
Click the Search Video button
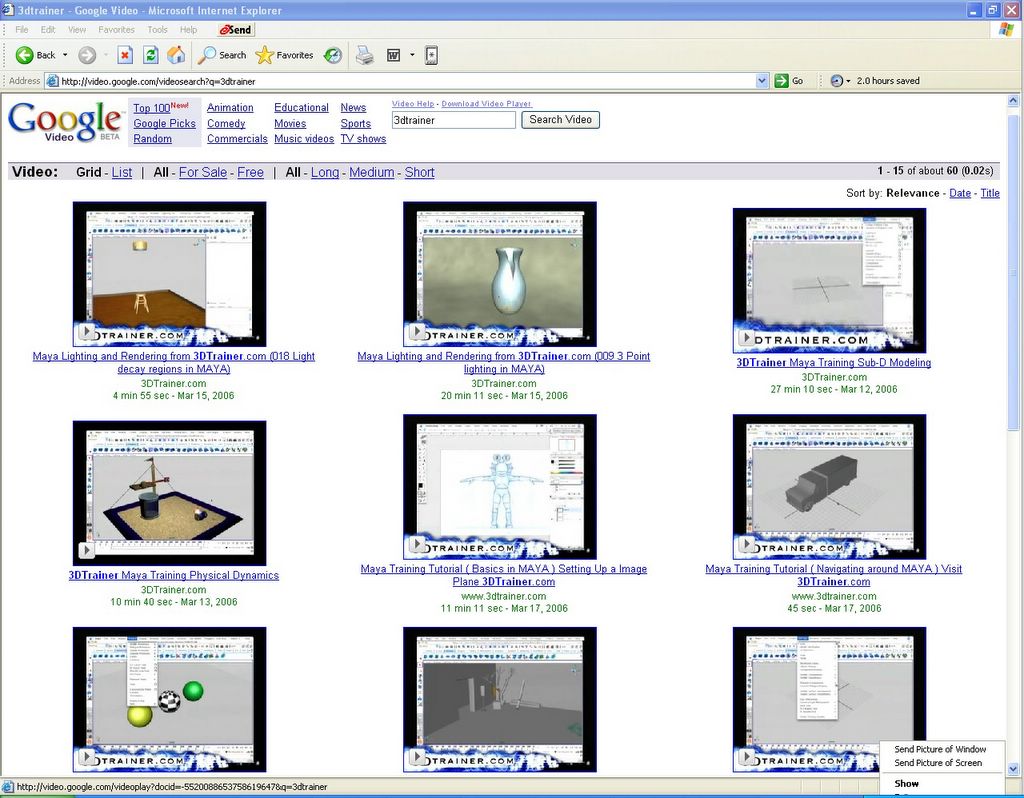coord(560,120)
